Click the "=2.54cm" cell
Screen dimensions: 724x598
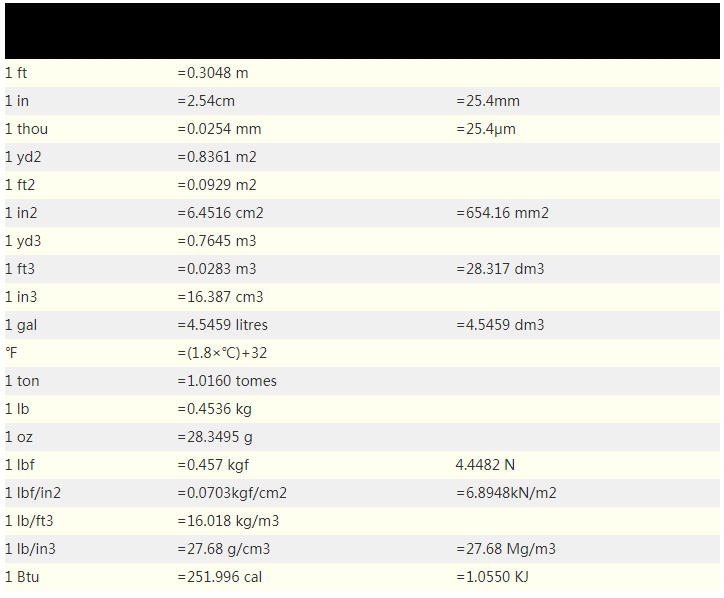206,101
